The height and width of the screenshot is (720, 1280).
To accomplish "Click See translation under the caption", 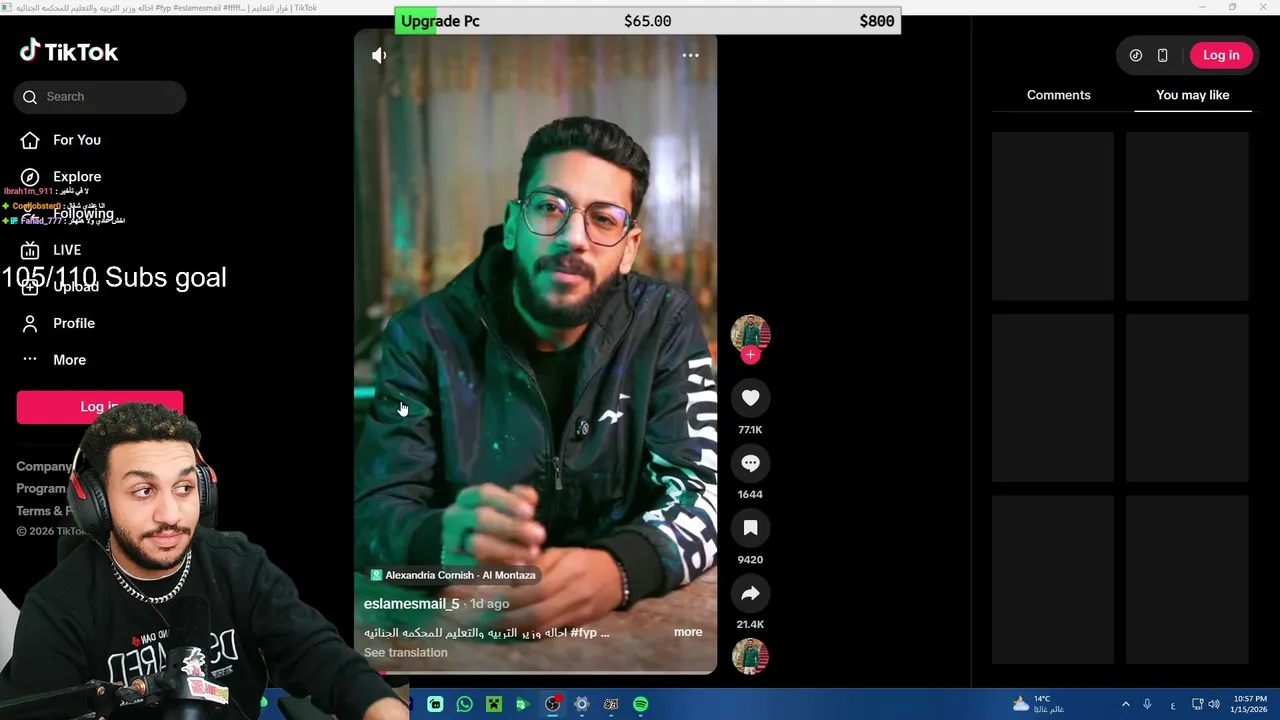I will point(405,653).
